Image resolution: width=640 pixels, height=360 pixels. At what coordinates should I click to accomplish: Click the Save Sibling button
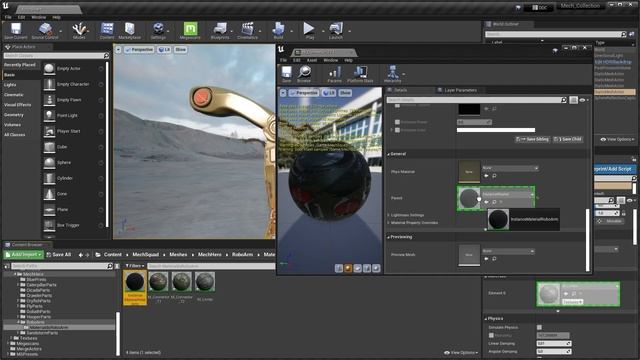tap(533, 139)
